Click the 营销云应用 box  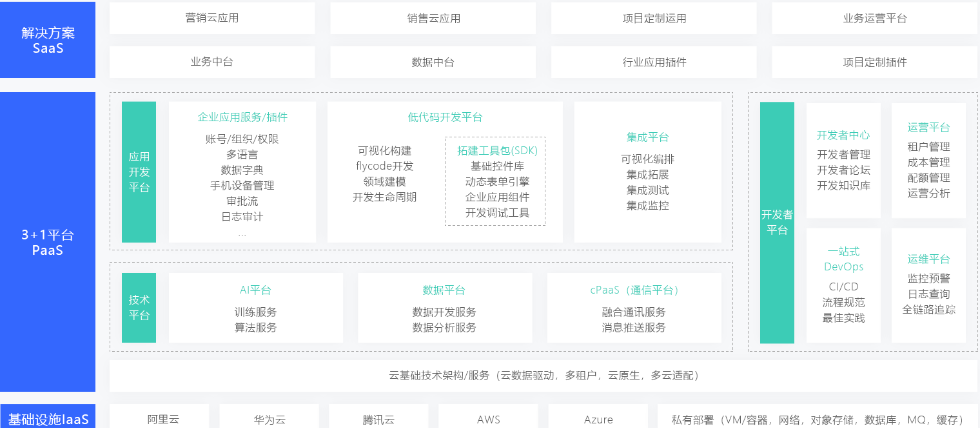pyautogui.click(x=212, y=18)
